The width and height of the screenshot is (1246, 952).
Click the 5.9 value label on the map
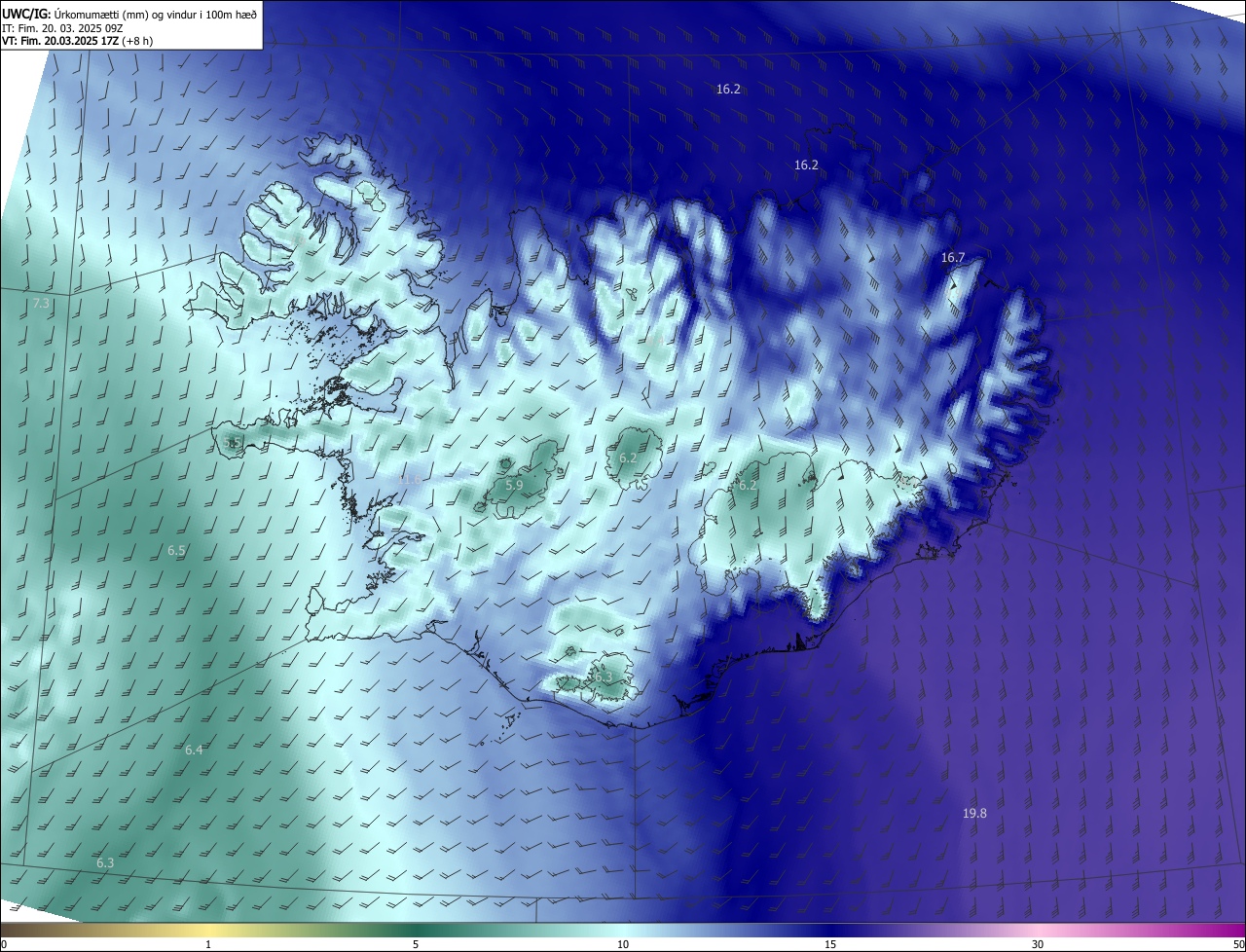(x=514, y=485)
